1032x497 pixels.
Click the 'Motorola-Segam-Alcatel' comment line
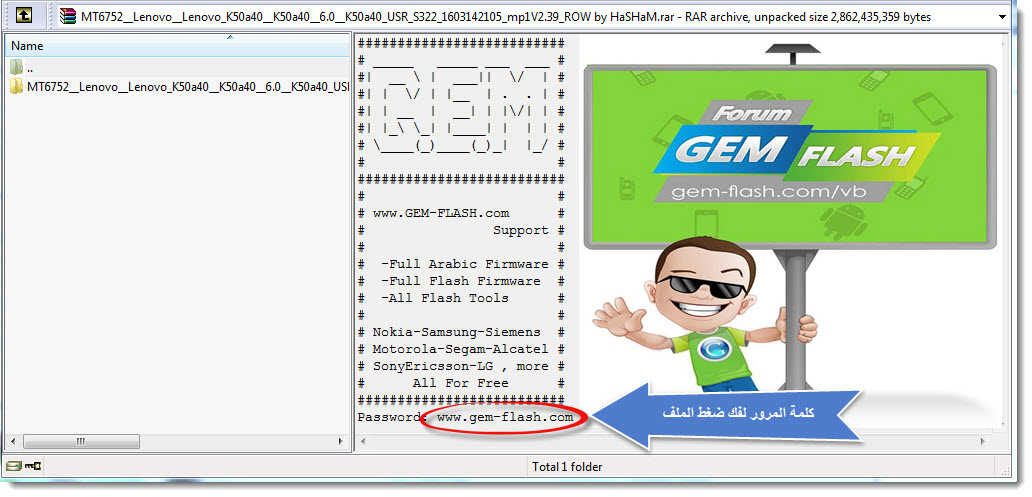click(x=460, y=349)
